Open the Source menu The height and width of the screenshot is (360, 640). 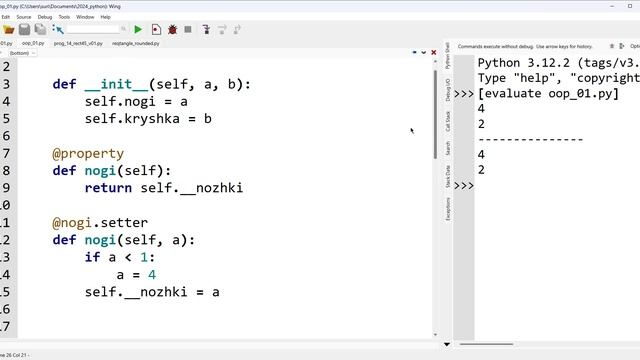tap(24, 17)
